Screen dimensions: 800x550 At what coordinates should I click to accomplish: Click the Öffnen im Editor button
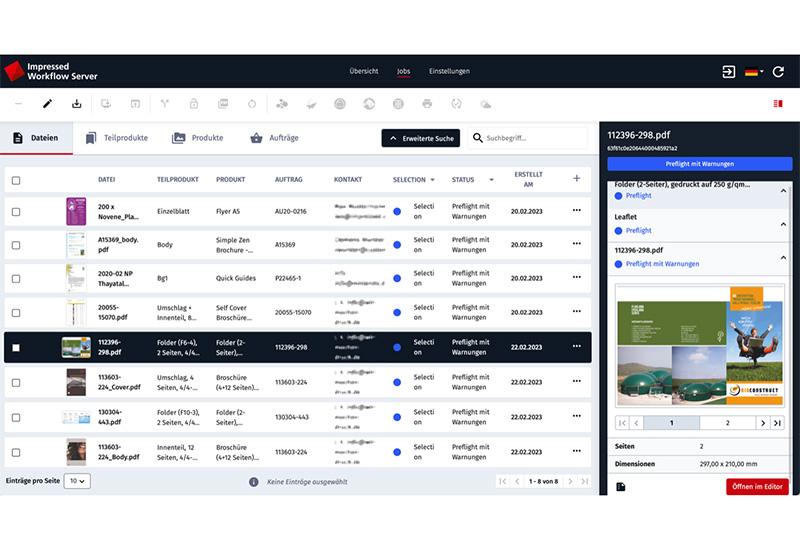757,487
